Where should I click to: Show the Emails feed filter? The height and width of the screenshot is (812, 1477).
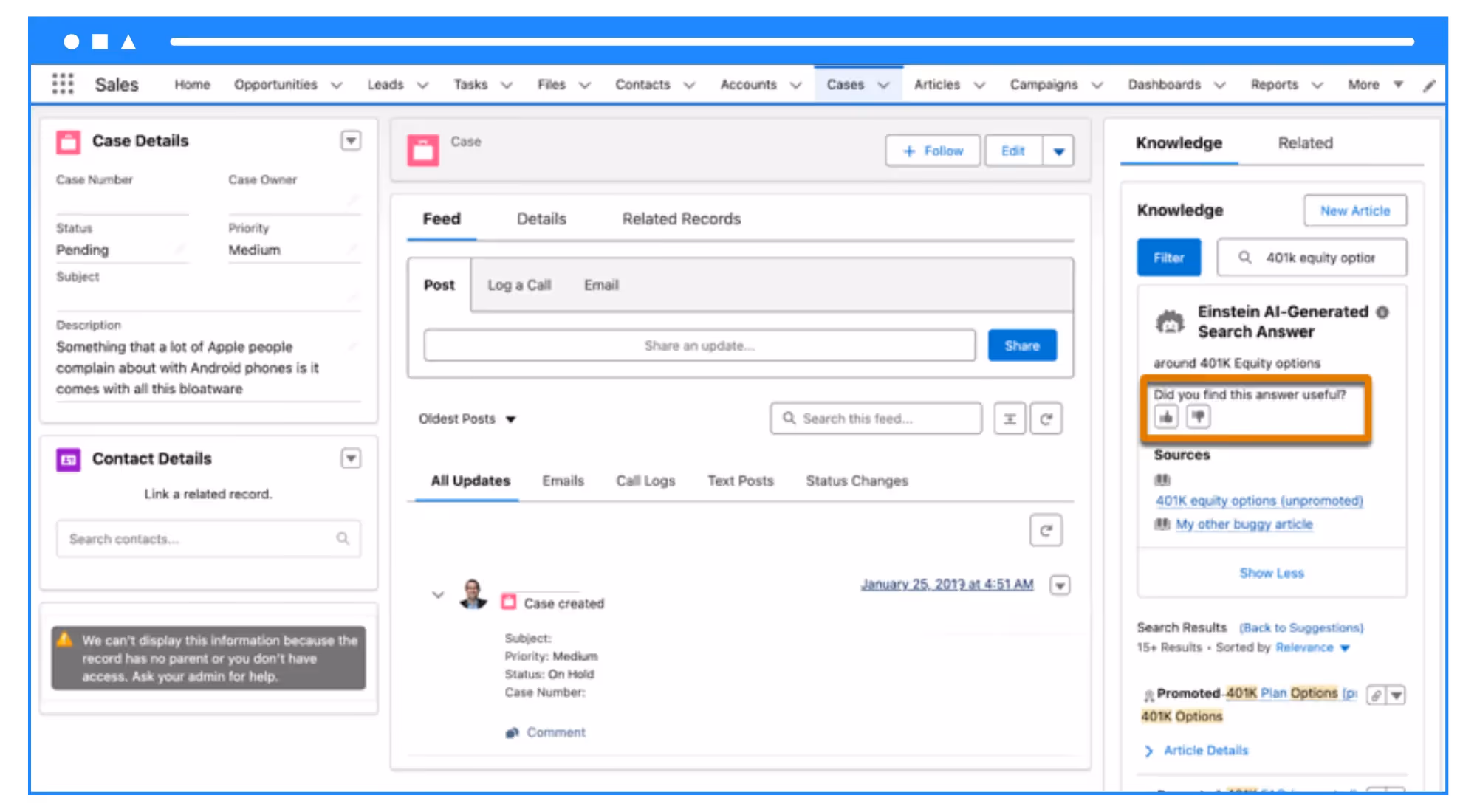click(563, 481)
